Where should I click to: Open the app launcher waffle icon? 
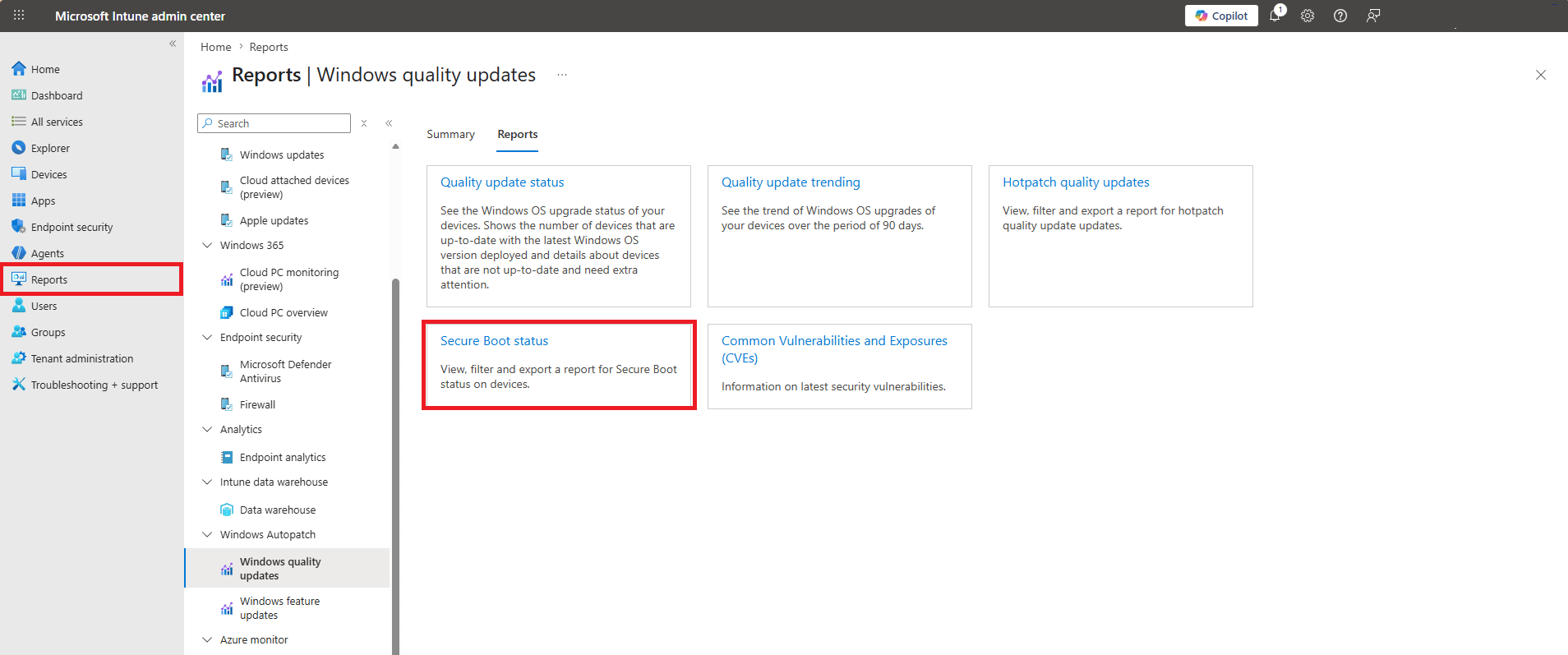click(19, 16)
